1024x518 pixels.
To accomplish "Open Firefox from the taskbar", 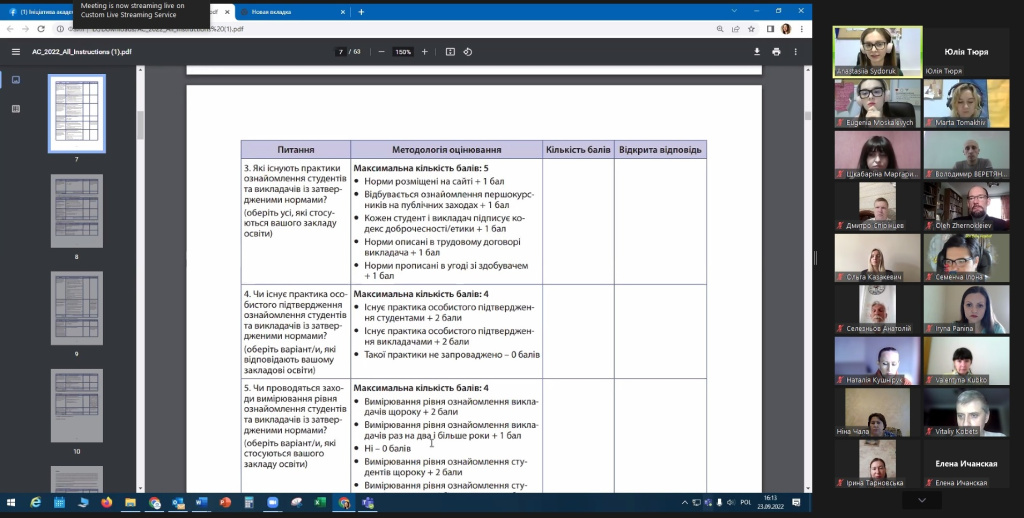I will (x=106, y=502).
